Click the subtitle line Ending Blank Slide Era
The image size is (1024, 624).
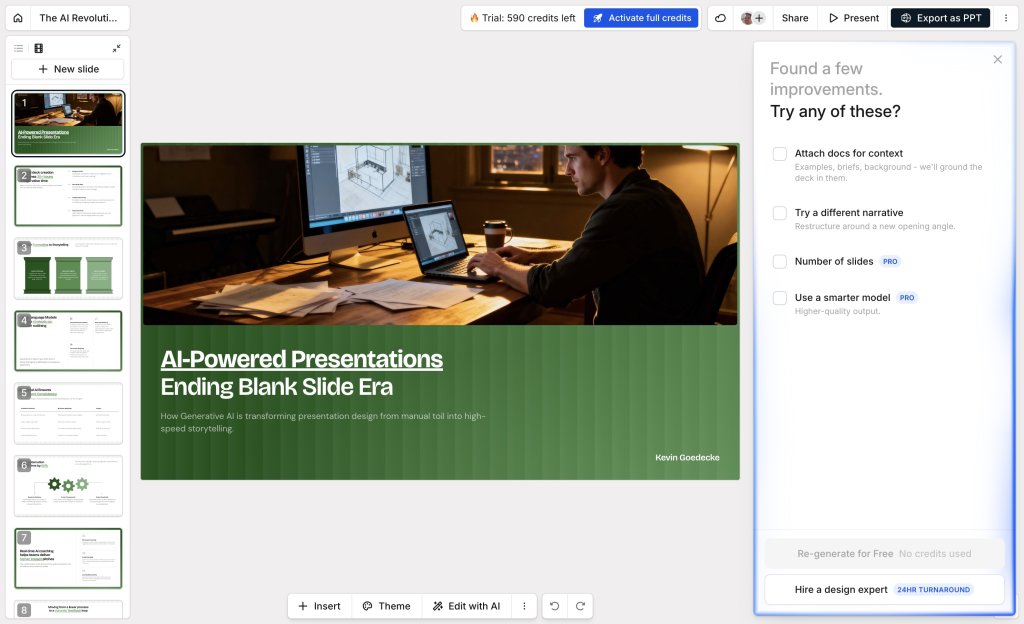click(x=277, y=387)
